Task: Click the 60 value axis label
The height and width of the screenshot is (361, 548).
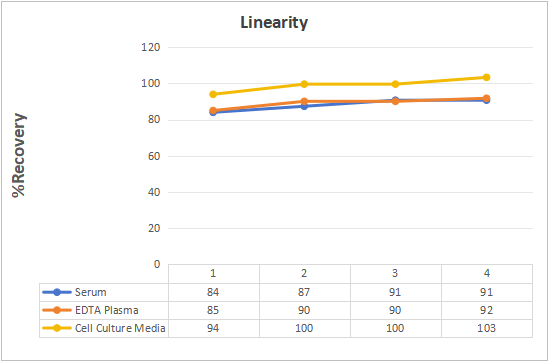Action: pos(153,156)
